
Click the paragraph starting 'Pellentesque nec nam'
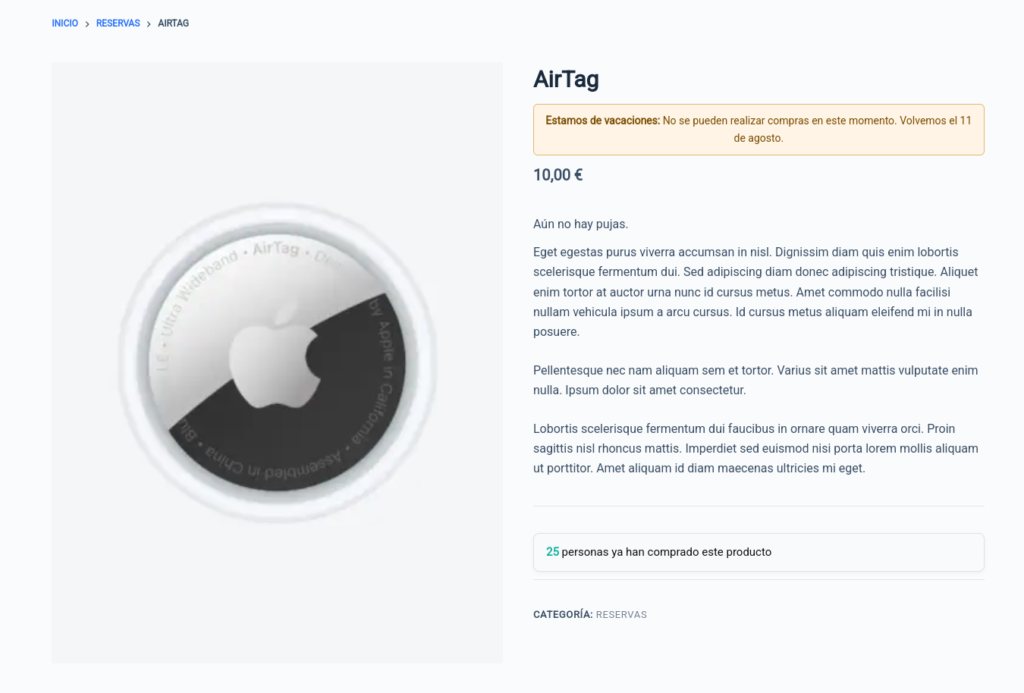click(758, 380)
